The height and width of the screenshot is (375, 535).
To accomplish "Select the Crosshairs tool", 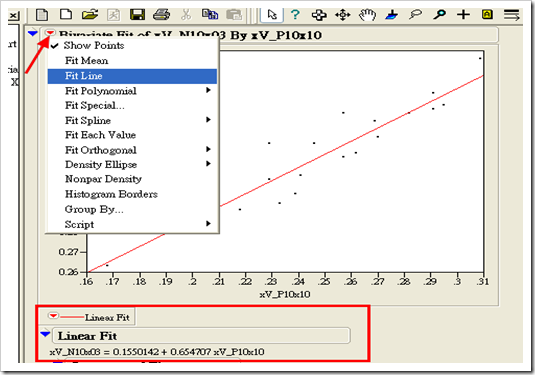I will point(463,15).
